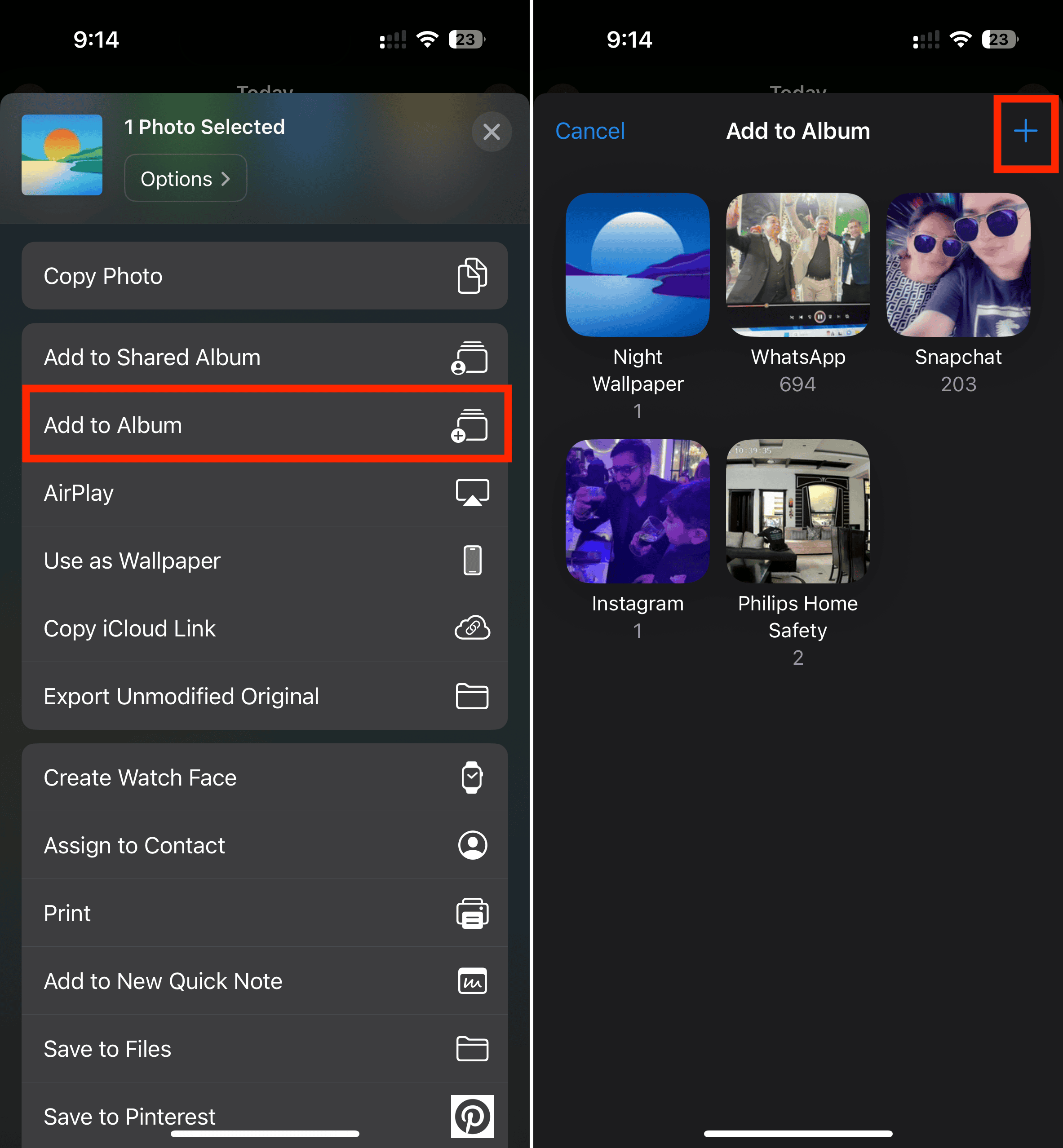Select Export Unmodified Original entry
1063x1148 pixels.
tap(265, 696)
